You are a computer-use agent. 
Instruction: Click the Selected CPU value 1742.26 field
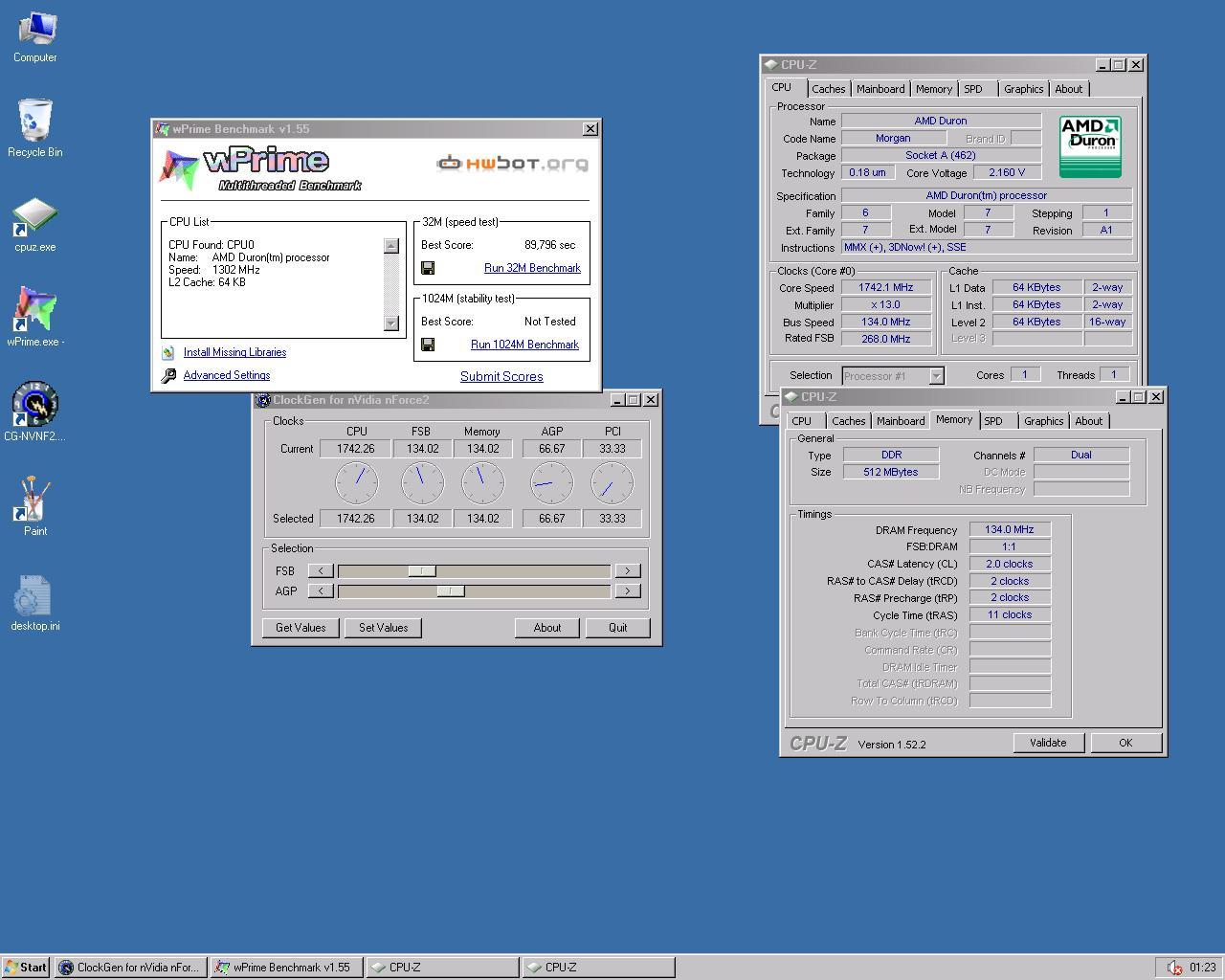(356, 519)
